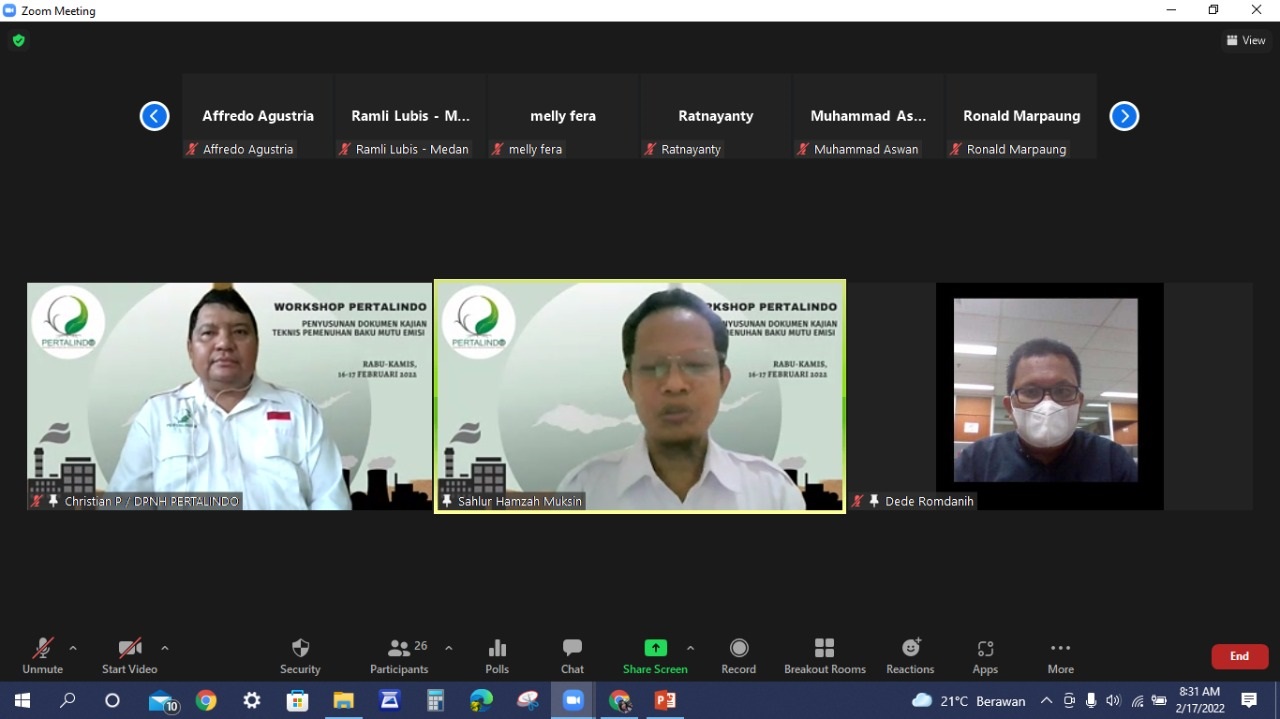Expand share options arrow beside Share Screen
This screenshot has width=1280, height=719.
pos(690,648)
